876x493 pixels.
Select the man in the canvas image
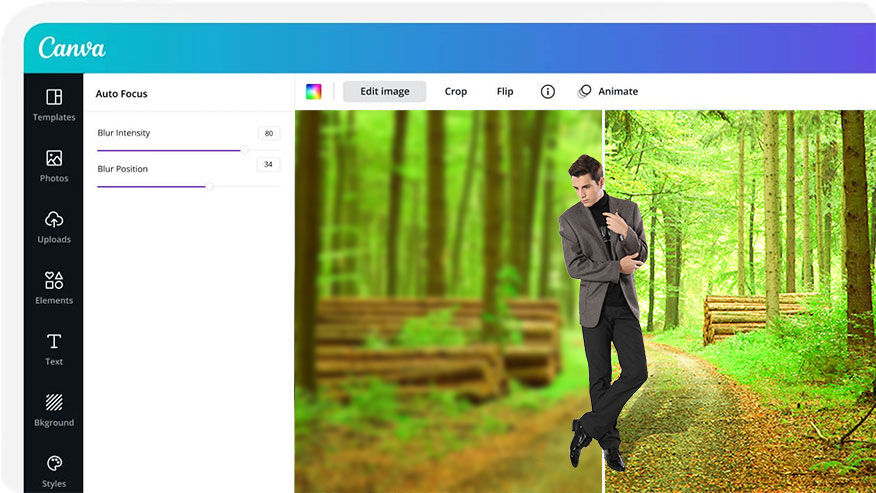pos(604,313)
